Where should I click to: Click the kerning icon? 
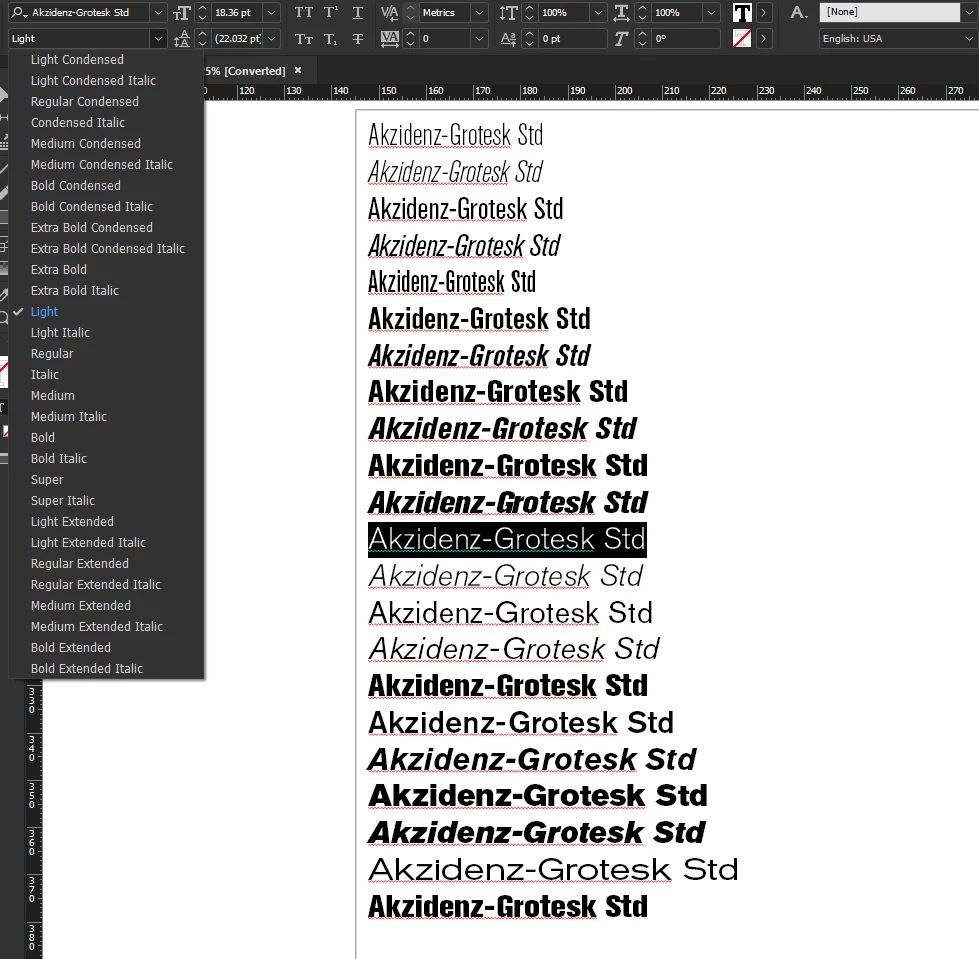389,12
